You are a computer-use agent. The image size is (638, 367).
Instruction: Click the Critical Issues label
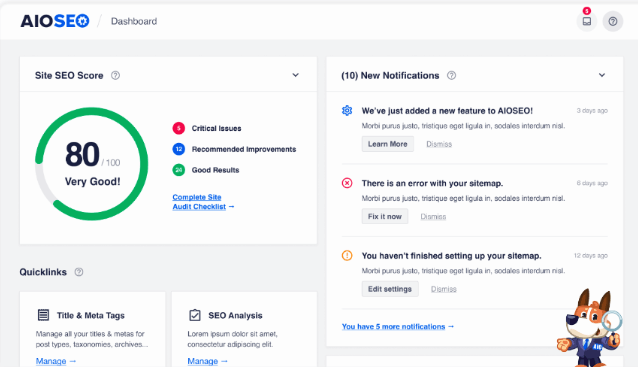point(216,128)
